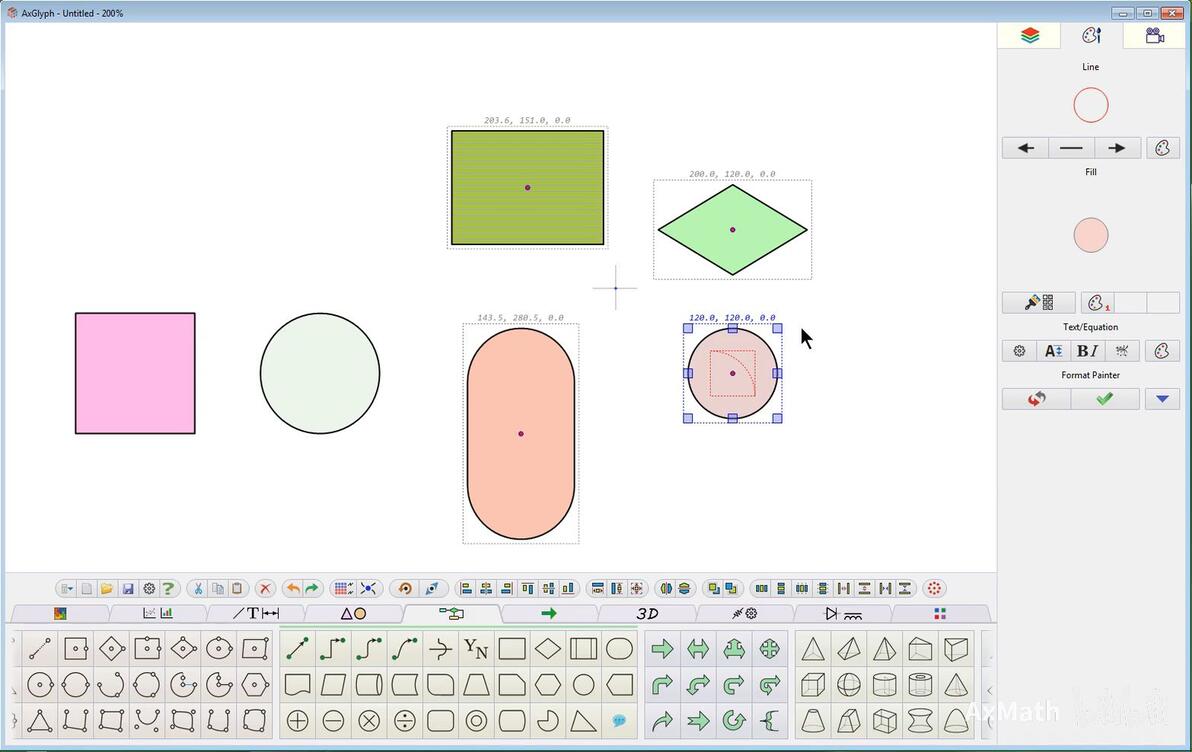Click the rotate shape orange icon
This screenshot has width=1192, height=752.
click(405, 589)
